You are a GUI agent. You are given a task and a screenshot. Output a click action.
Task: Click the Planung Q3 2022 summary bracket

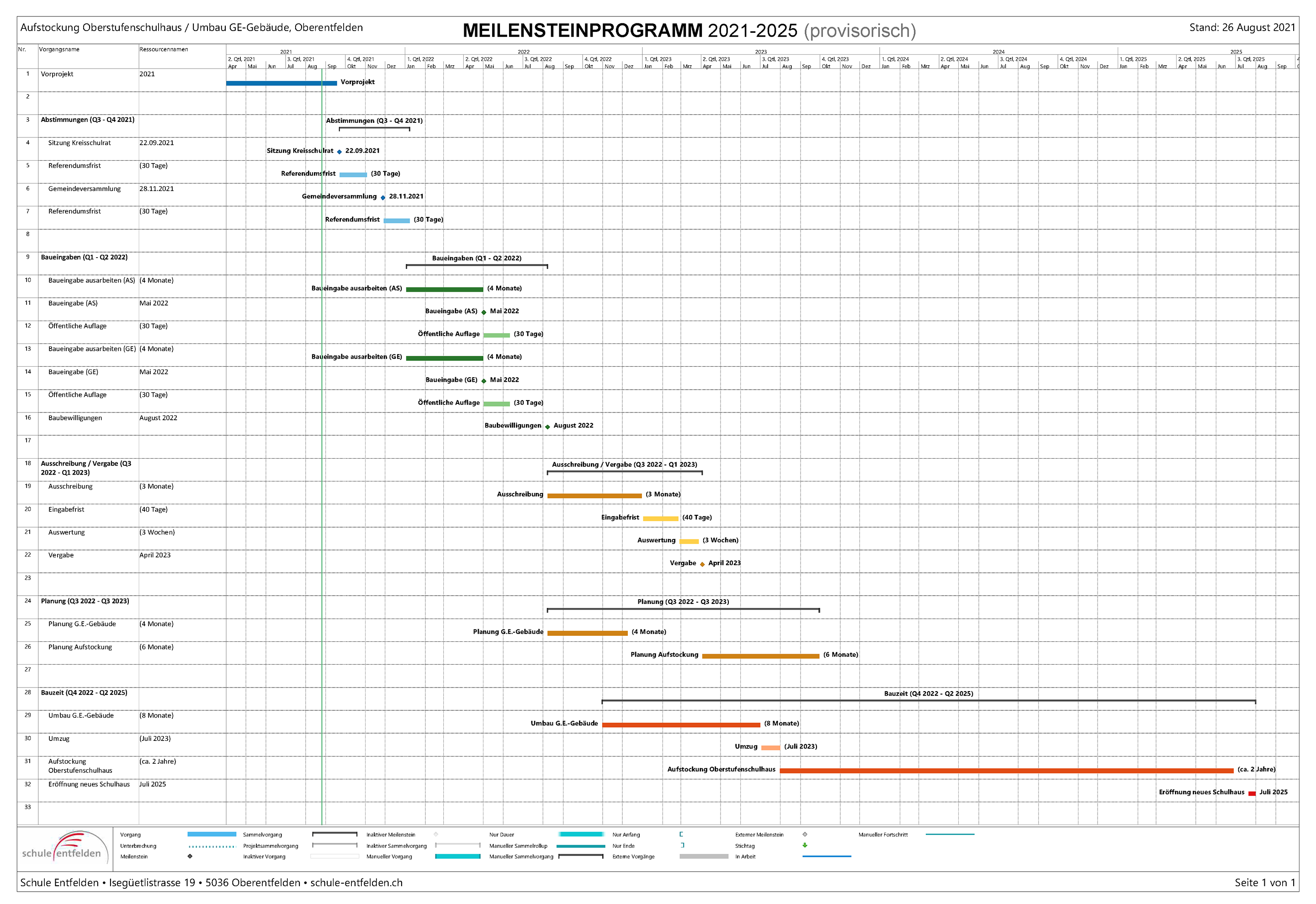[683, 609]
